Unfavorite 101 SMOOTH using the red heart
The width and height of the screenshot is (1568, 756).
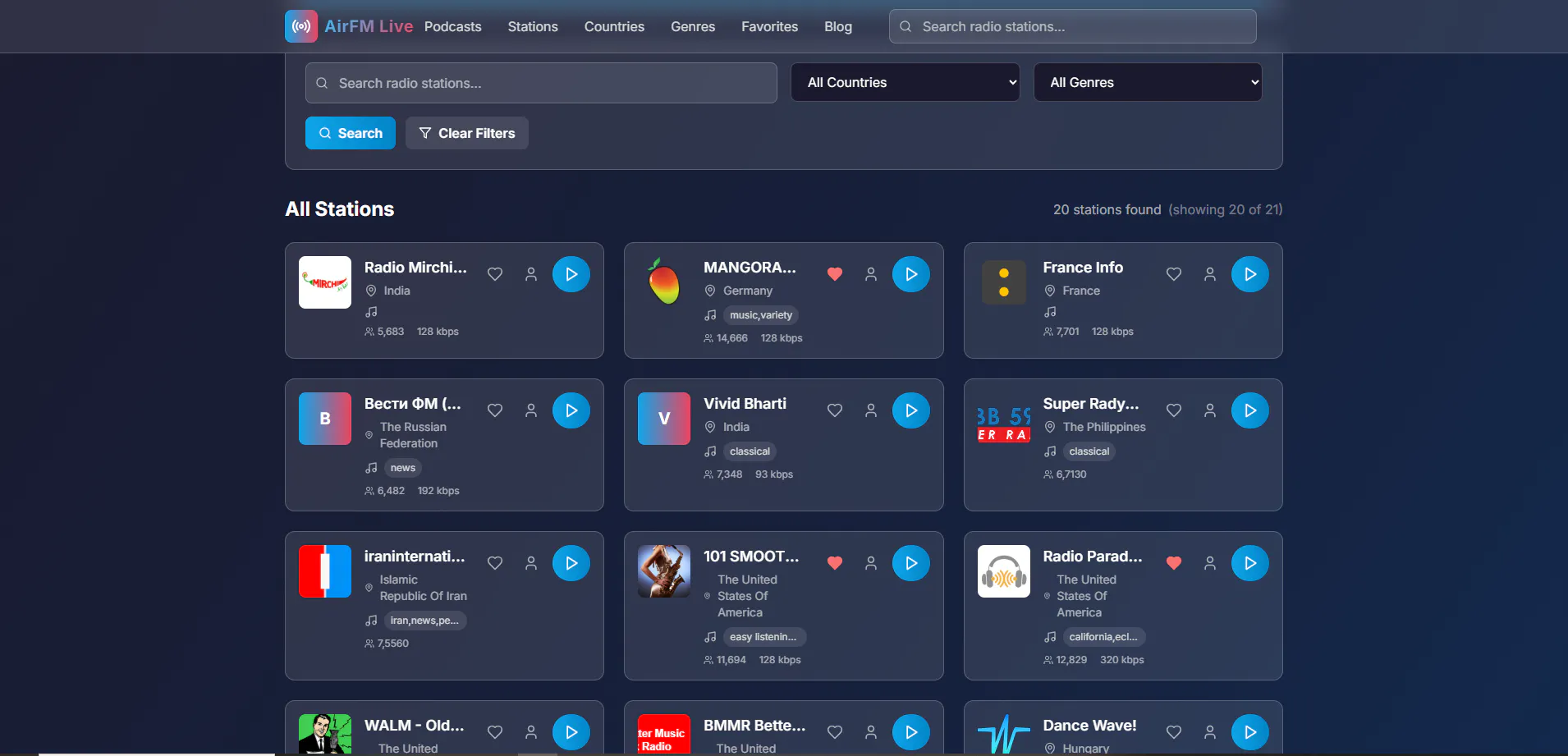tap(835, 563)
